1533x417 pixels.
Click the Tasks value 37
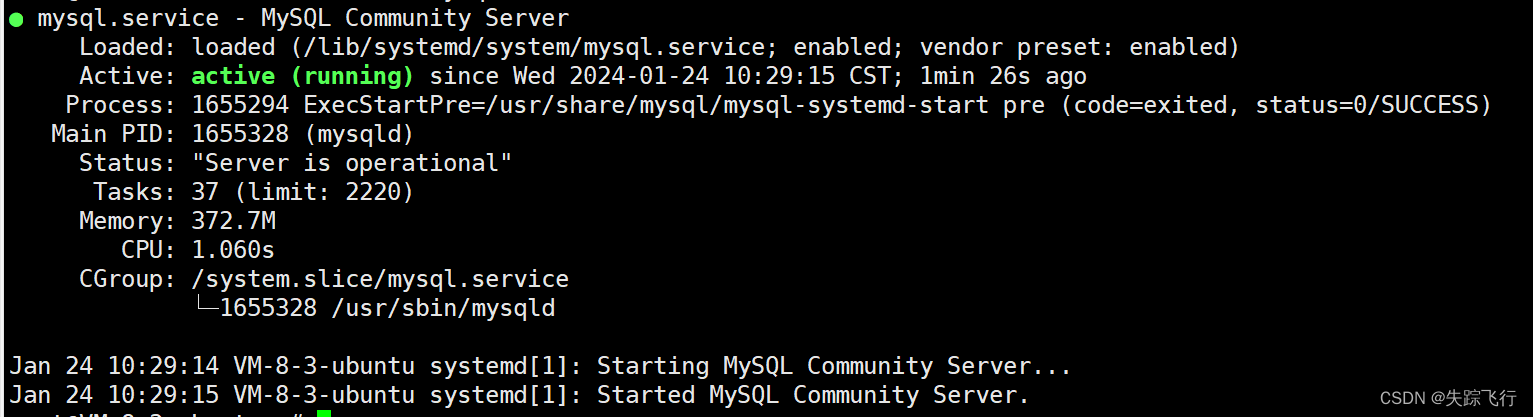click(205, 192)
